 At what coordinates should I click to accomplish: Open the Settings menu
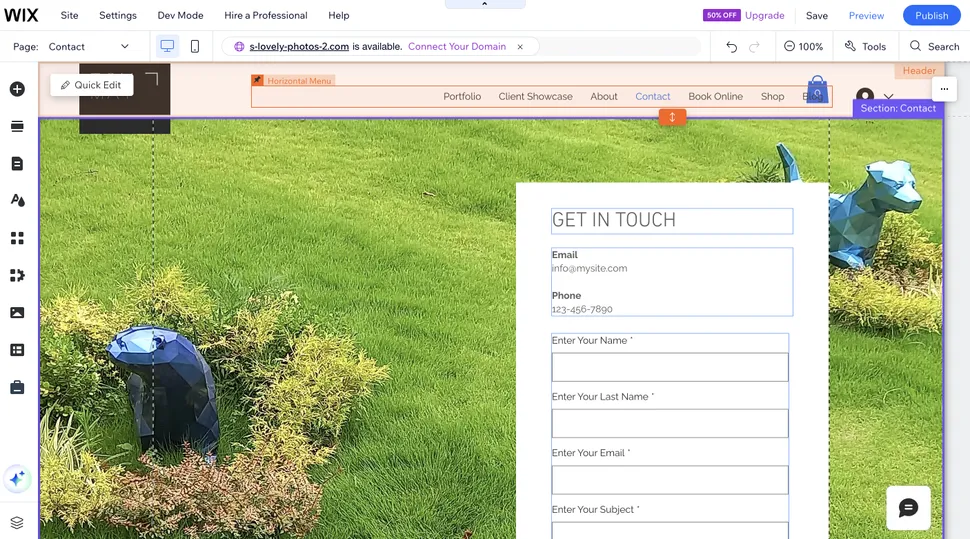[x=118, y=15]
